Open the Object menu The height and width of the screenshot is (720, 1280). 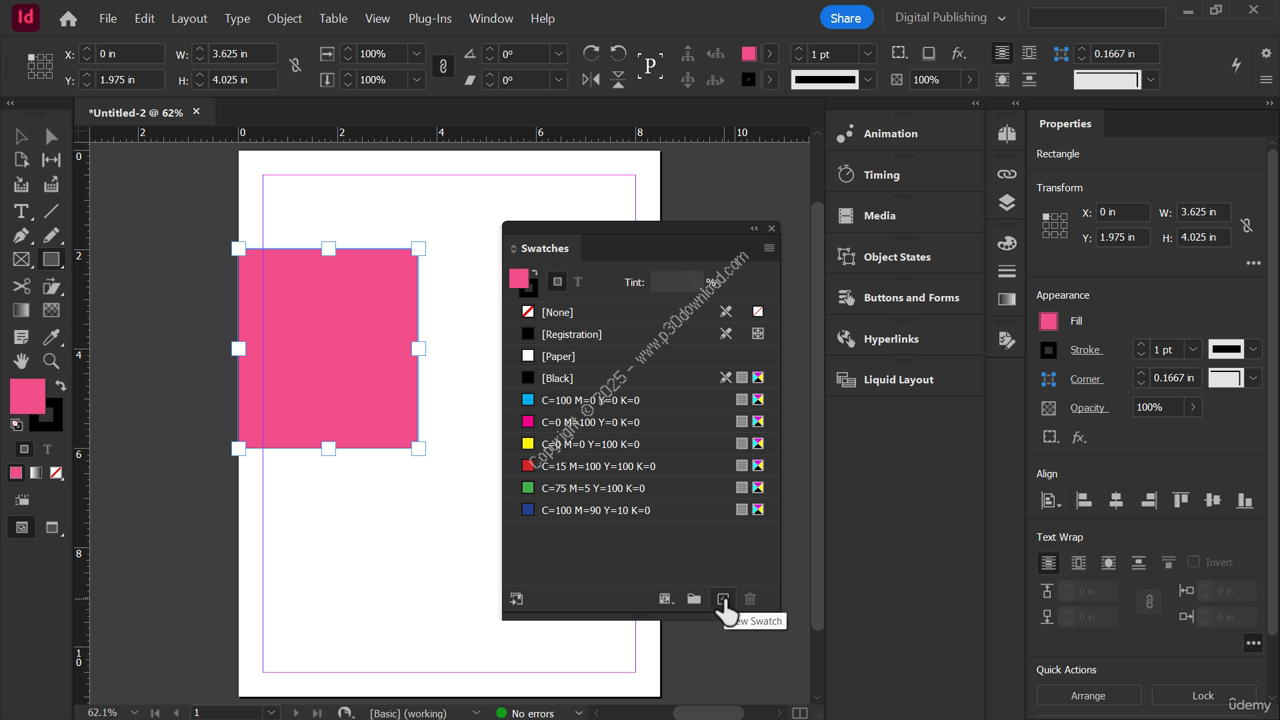pyautogui.click(x=284, y=18)
